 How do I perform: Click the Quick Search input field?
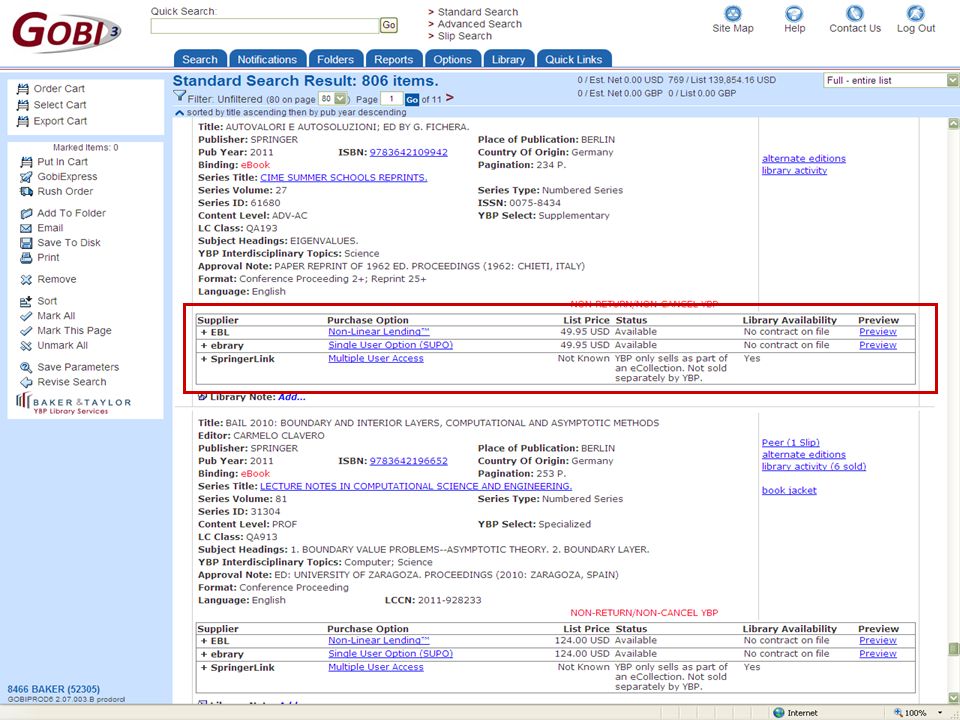[x=264, y=25]
